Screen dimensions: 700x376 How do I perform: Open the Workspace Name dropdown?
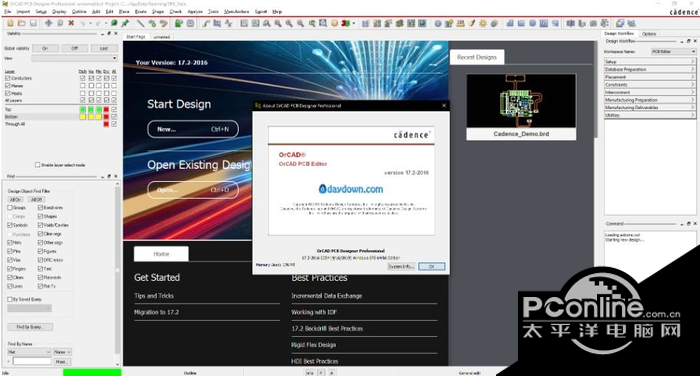click(x=673, y=52)
